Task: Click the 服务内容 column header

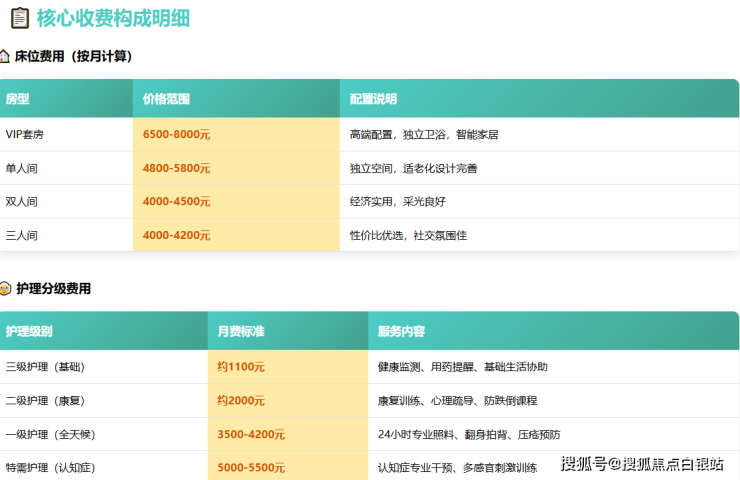Action: pos(401,331)
